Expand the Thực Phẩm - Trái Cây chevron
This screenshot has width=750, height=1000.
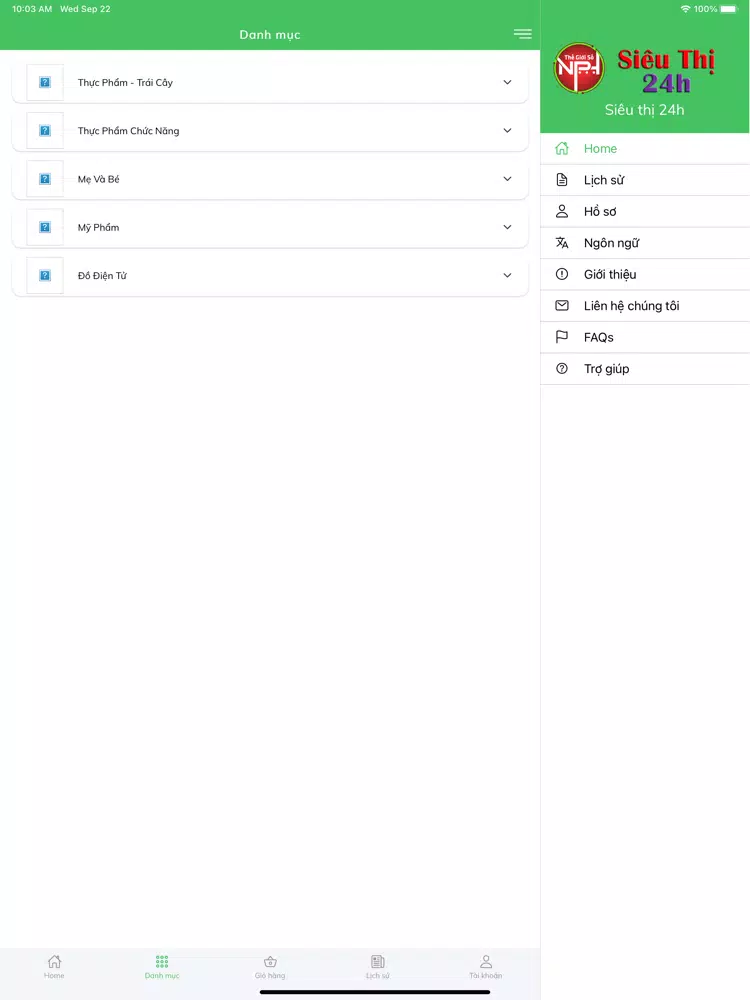tap(507, 82)
